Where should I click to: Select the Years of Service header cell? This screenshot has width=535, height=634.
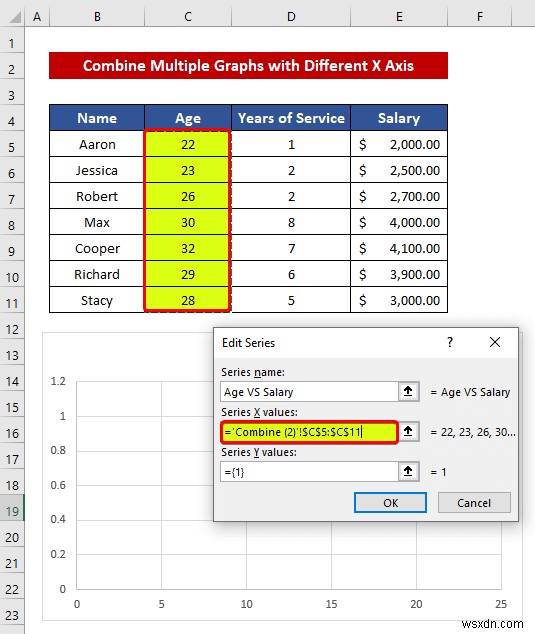coord(291,118)
